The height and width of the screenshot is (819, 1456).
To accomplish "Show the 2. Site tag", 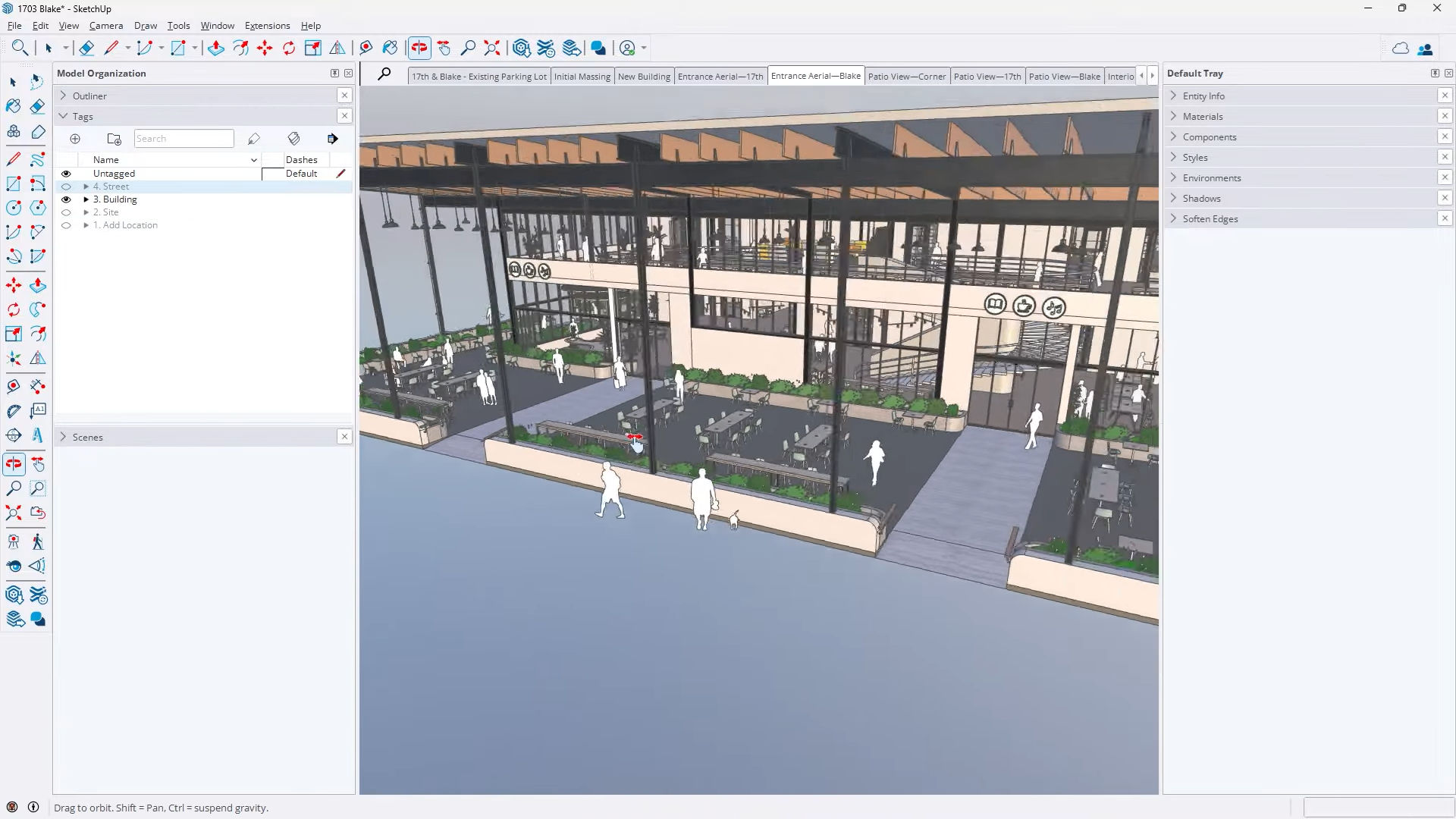I will 66,212.
